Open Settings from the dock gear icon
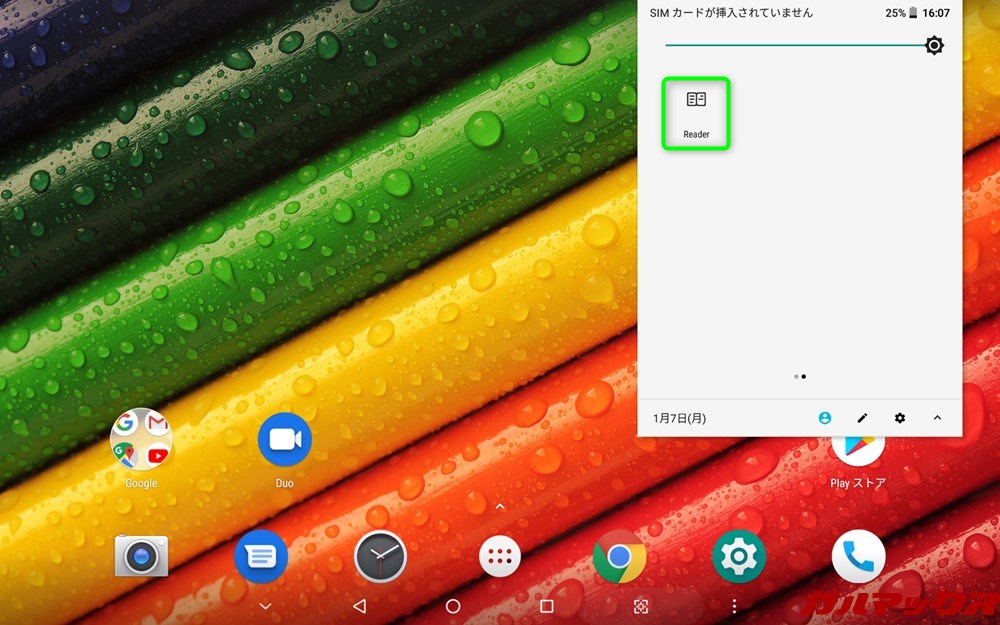 (x=739, y=556)
